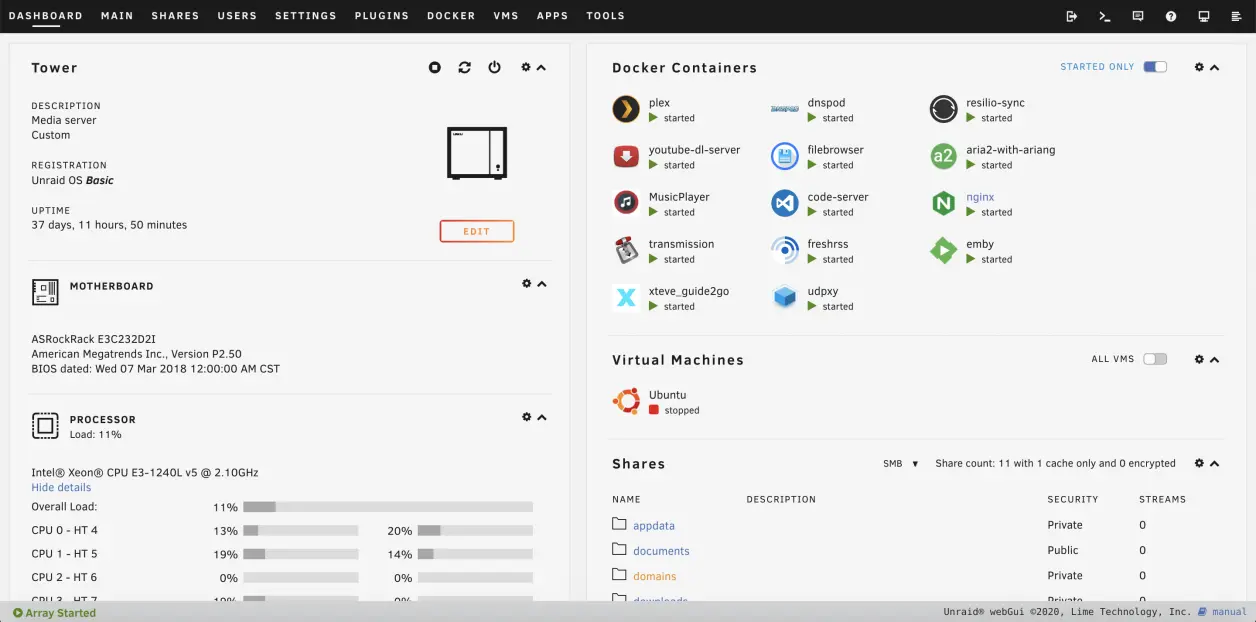Switch to the Users tab
This screenshot has width=1256, height=622.
click(x=237, y=16)
